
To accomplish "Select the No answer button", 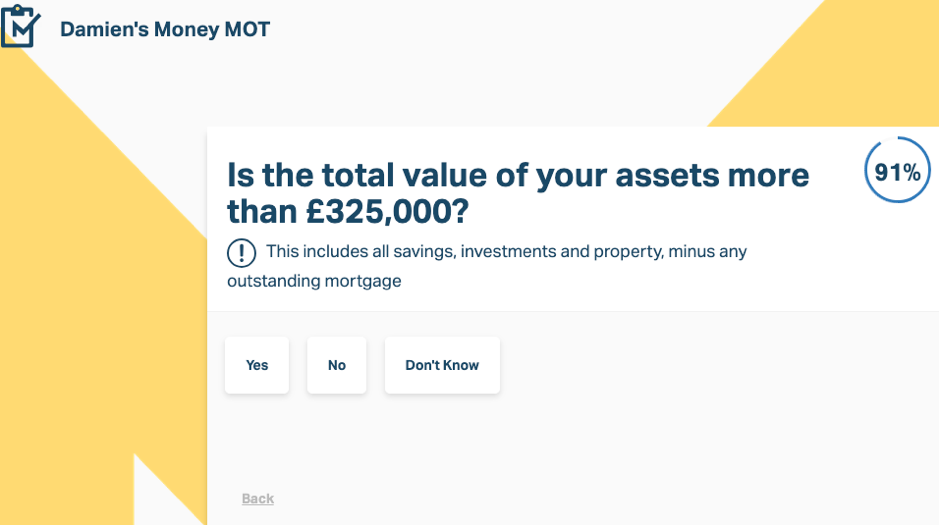I will click(337, 365).
